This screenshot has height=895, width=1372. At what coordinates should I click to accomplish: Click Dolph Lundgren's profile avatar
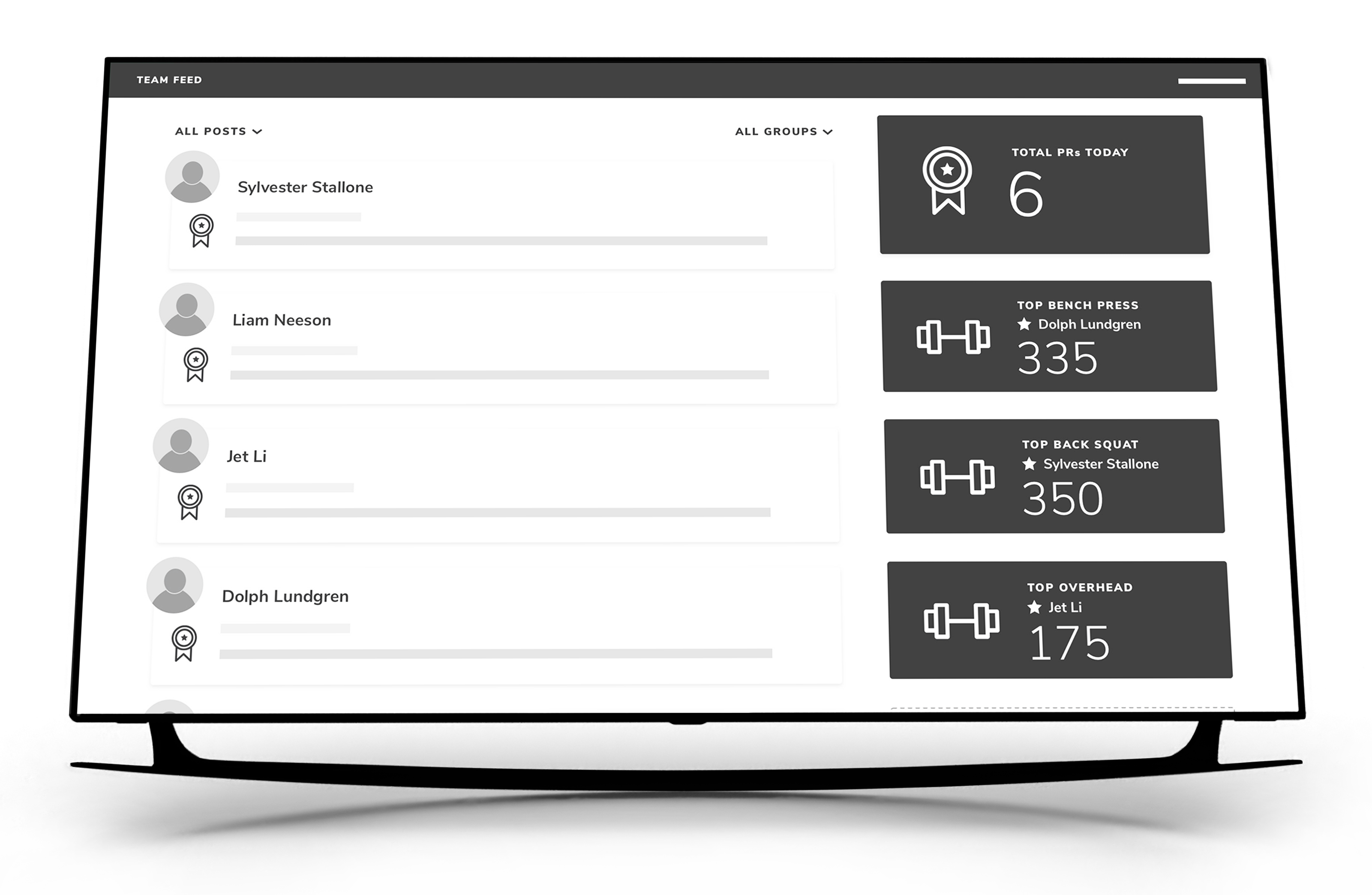[x=175, y=585]
